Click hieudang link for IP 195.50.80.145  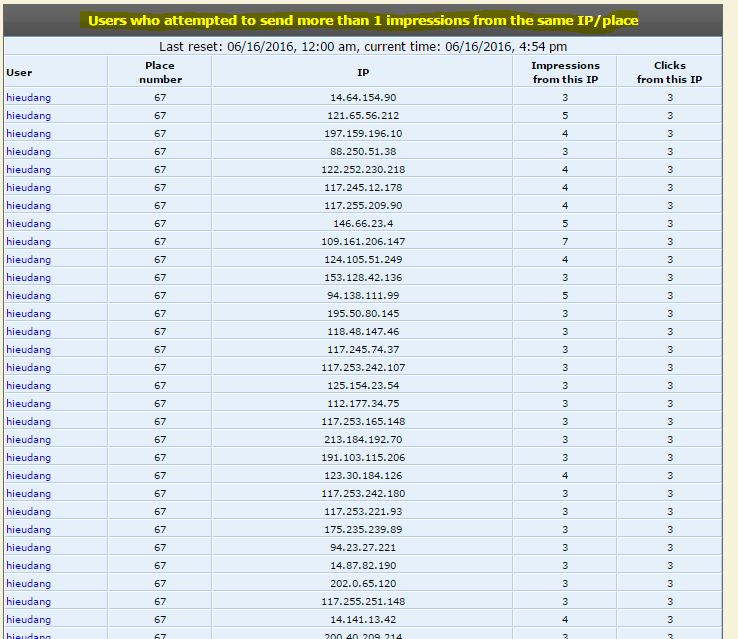point(28,313)
